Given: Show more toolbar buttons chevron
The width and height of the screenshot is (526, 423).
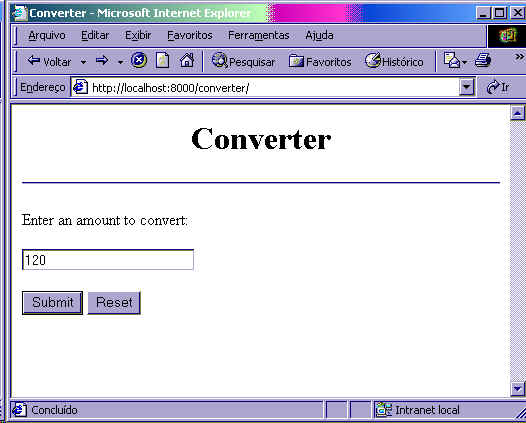Looking at the screenshot, I should pos(519,57).
